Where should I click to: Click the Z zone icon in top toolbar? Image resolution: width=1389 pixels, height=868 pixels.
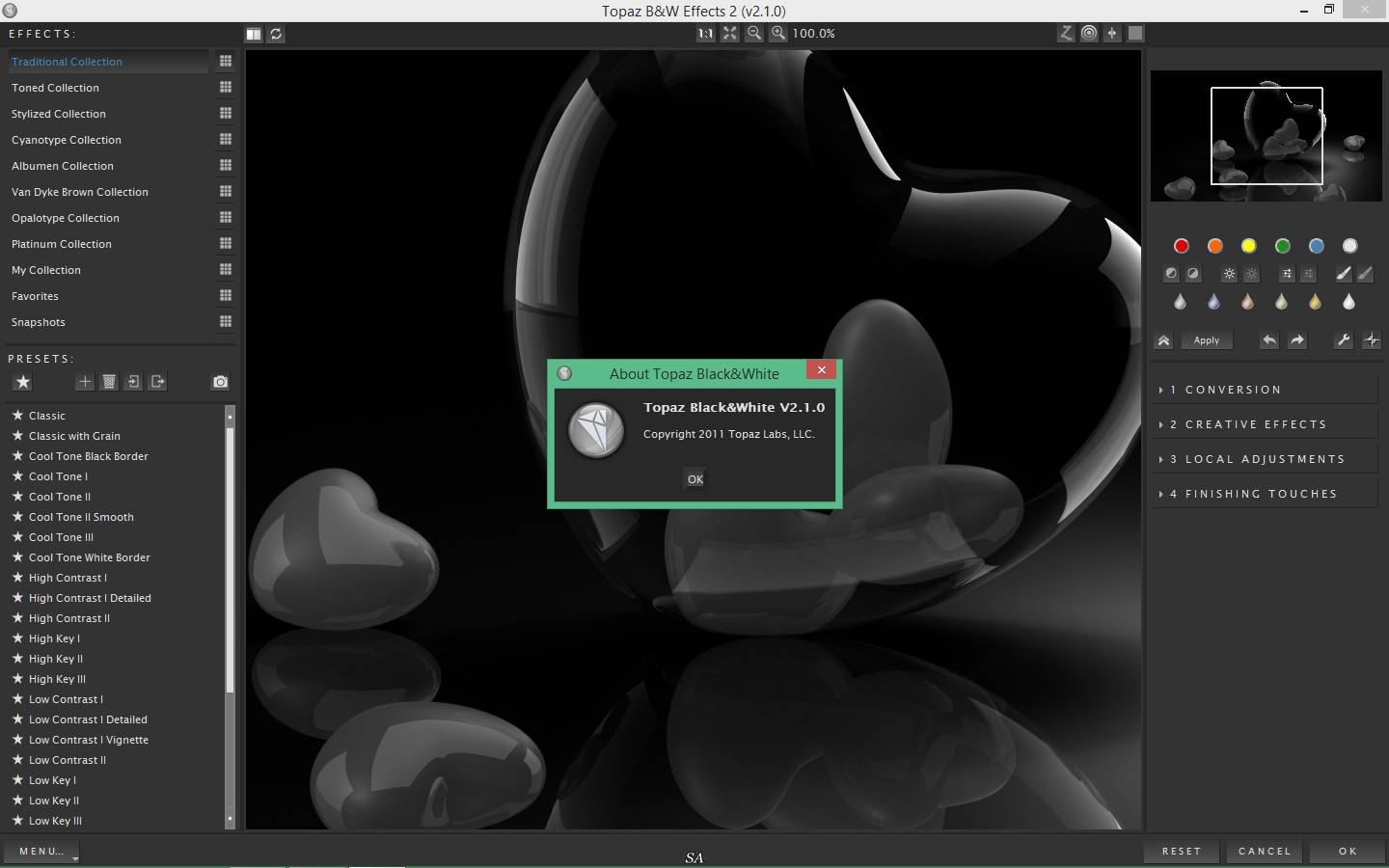pos(1066,33)
